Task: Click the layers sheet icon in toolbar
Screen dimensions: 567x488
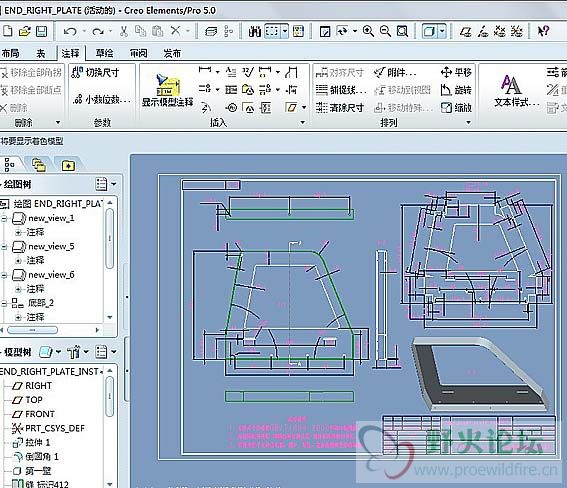Action: 211,31
